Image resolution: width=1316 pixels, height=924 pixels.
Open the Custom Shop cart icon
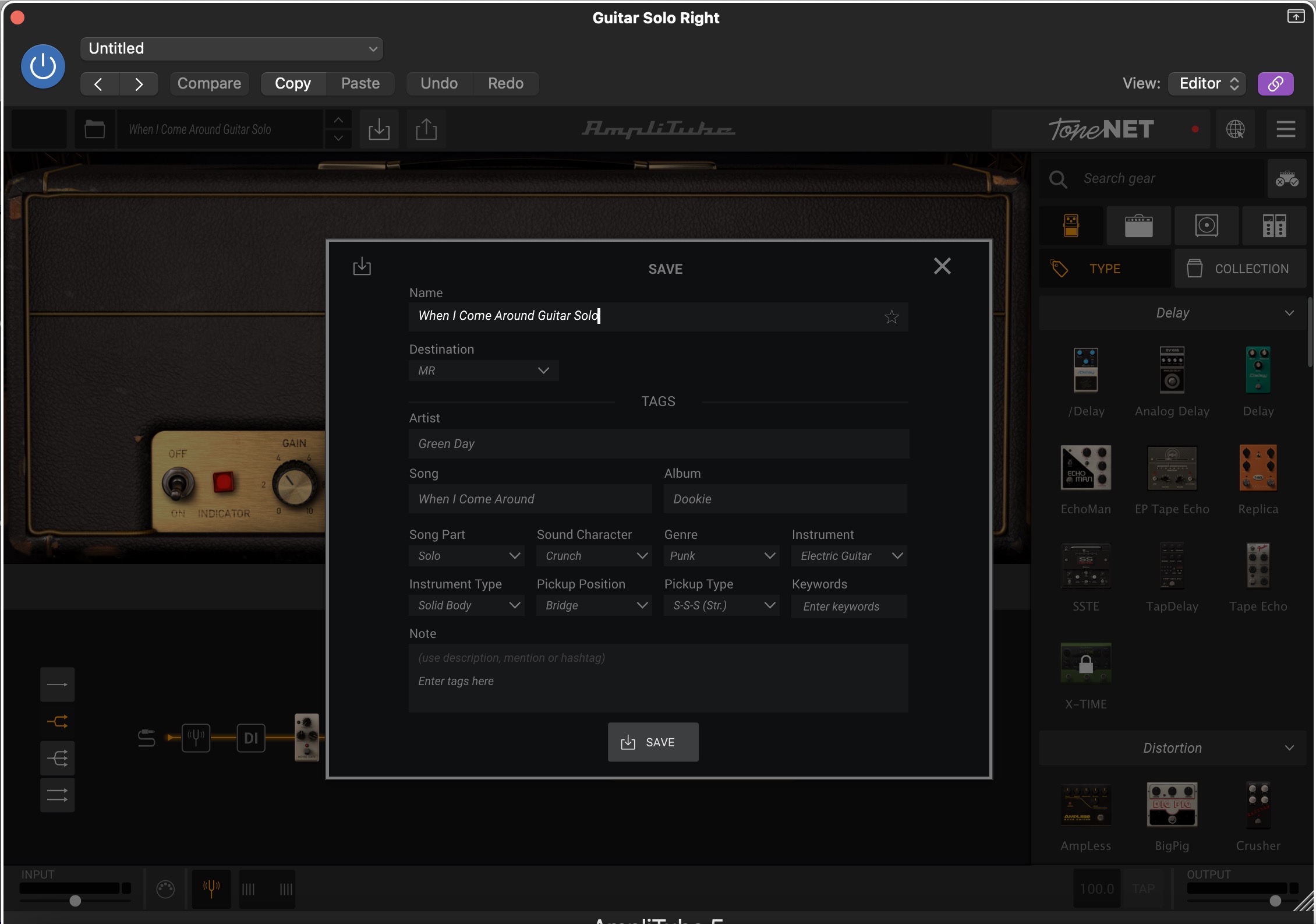pyautogui.click(x=1287, y=179)
